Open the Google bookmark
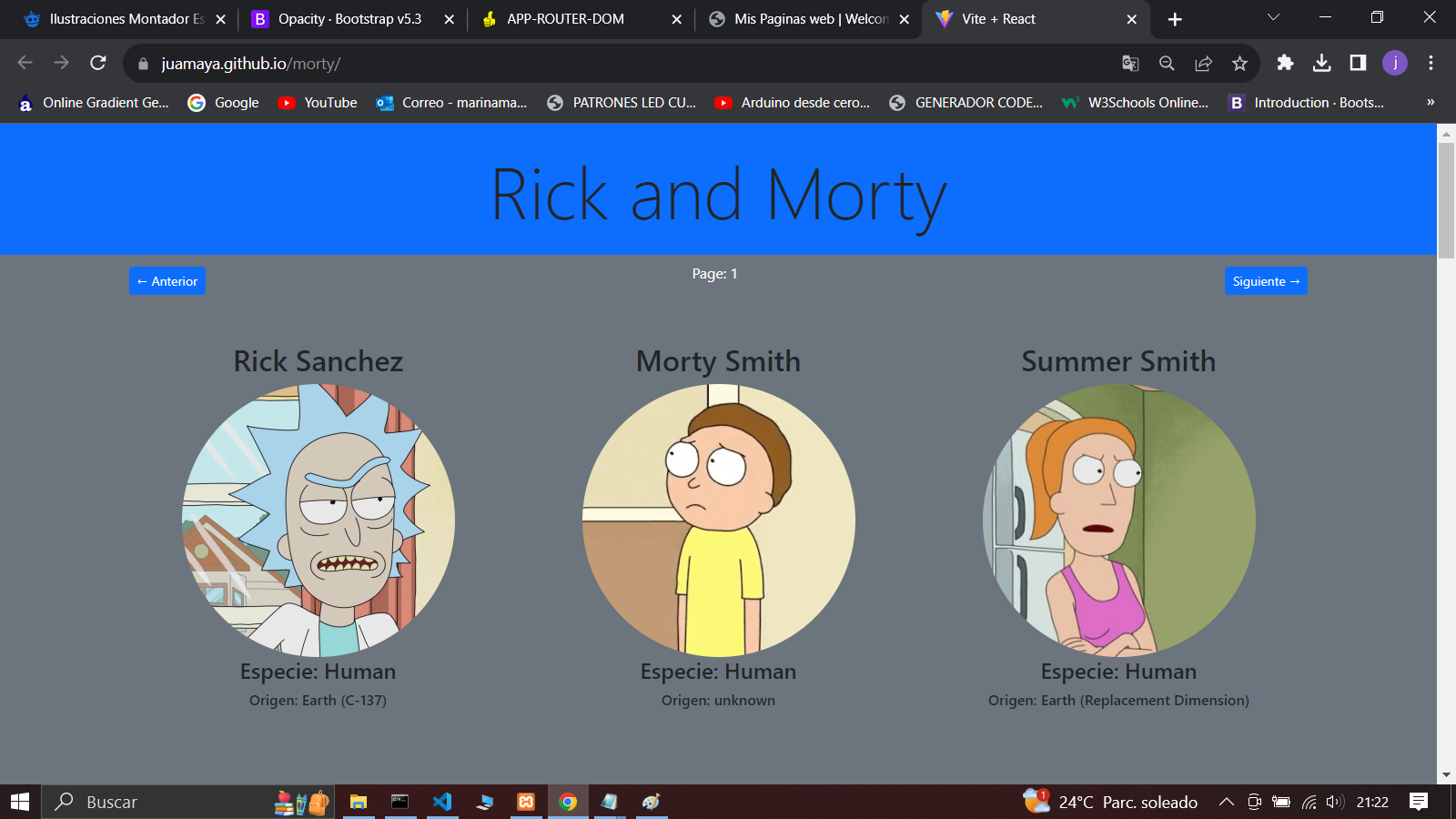This screenshot has height=819, width=1456. pos(223,102)
